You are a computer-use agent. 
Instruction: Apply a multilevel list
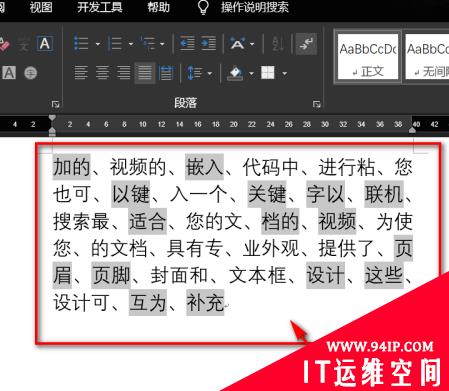[x=148, y=43]
